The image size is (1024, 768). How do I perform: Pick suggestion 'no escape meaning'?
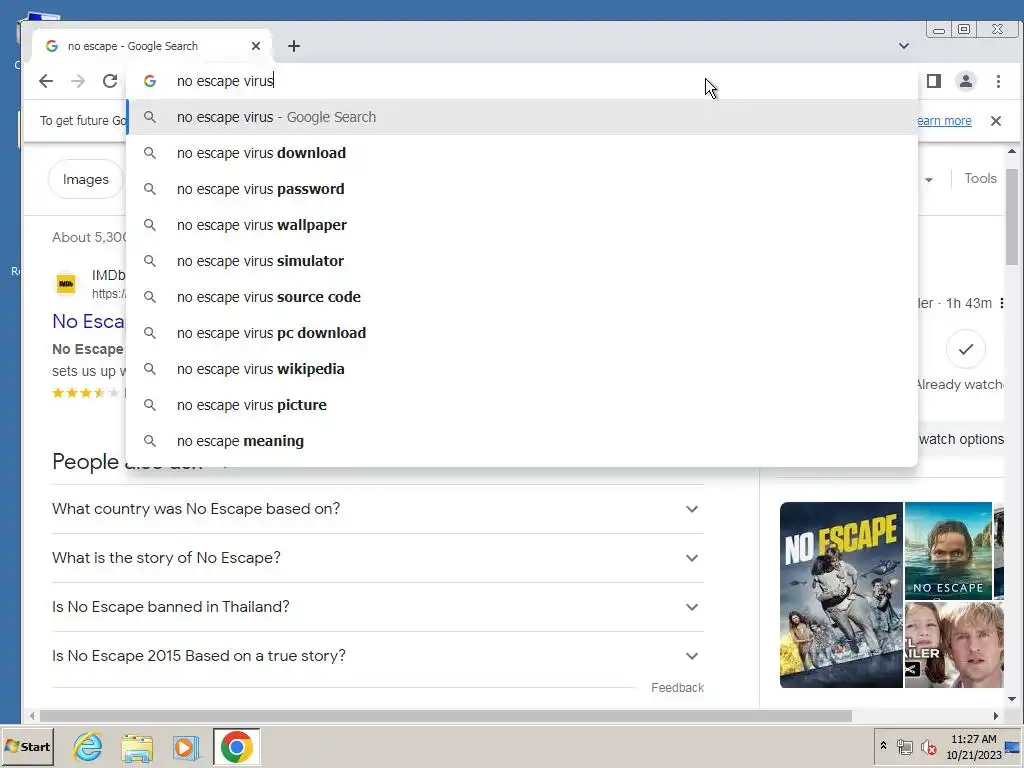point(522,441)
